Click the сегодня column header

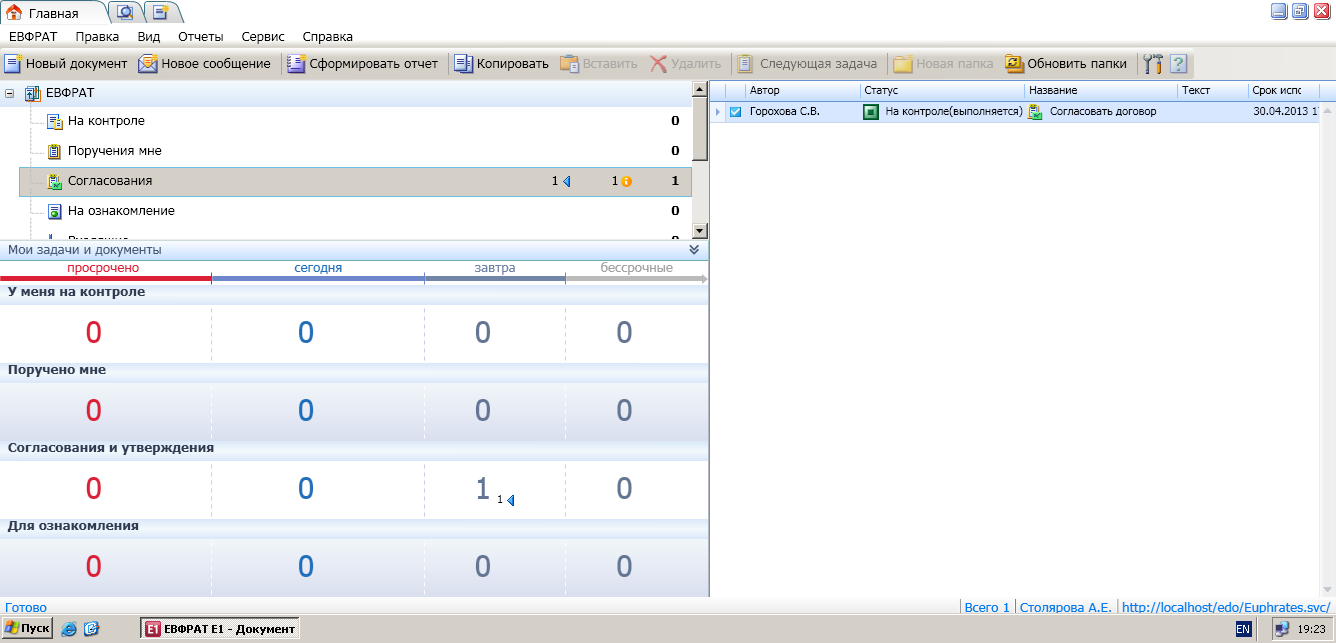coord(318,268)
